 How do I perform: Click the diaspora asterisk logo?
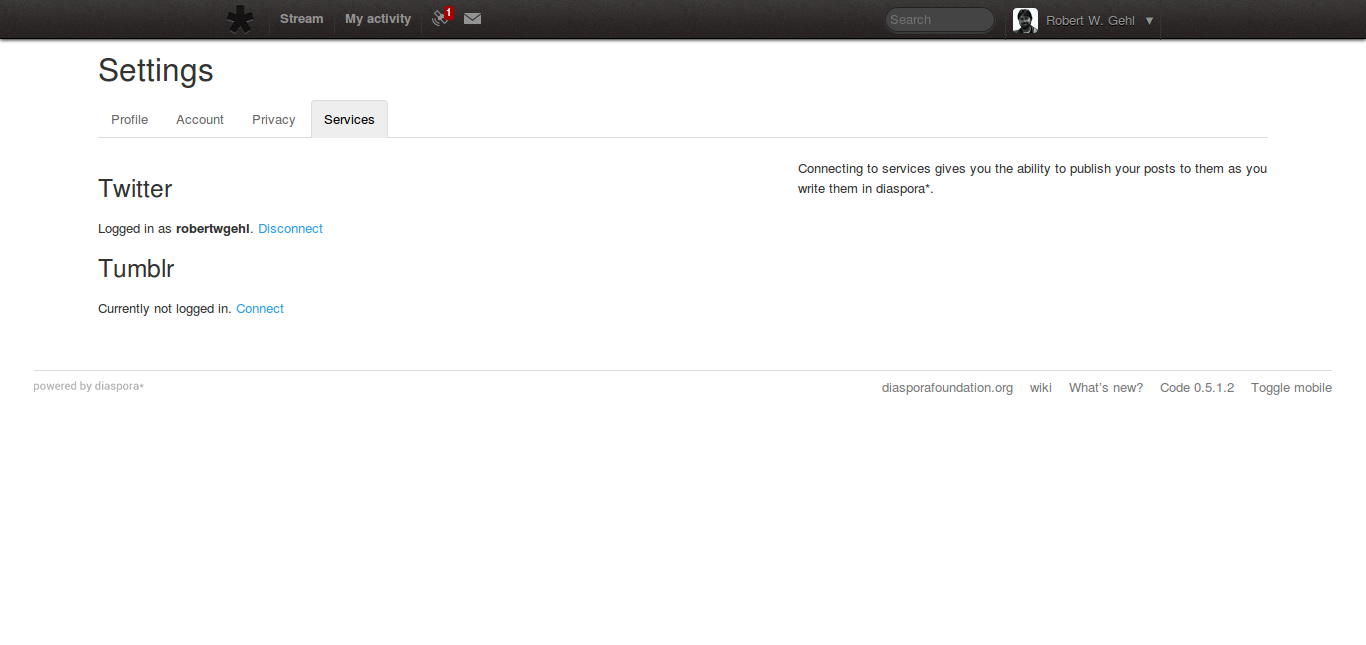tap(240, 20)
